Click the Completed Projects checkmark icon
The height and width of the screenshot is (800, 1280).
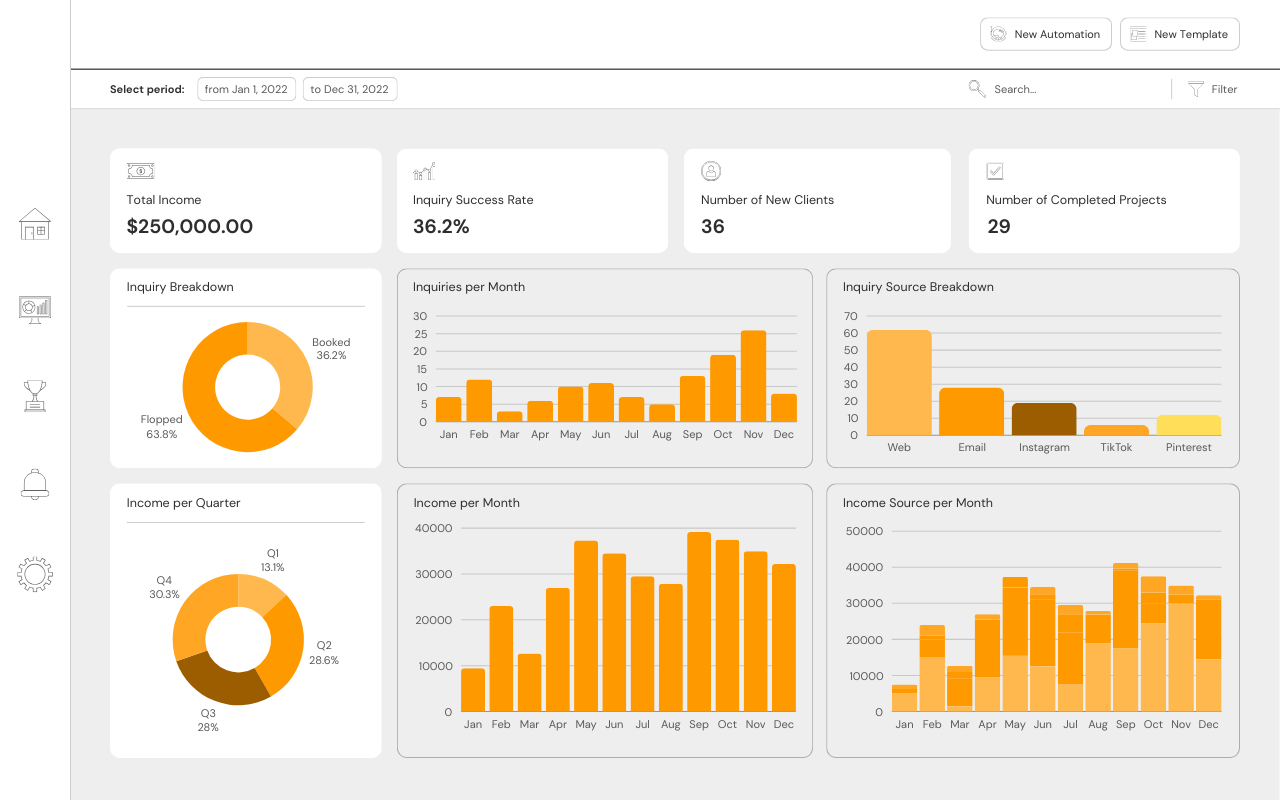tap(995, 171)
